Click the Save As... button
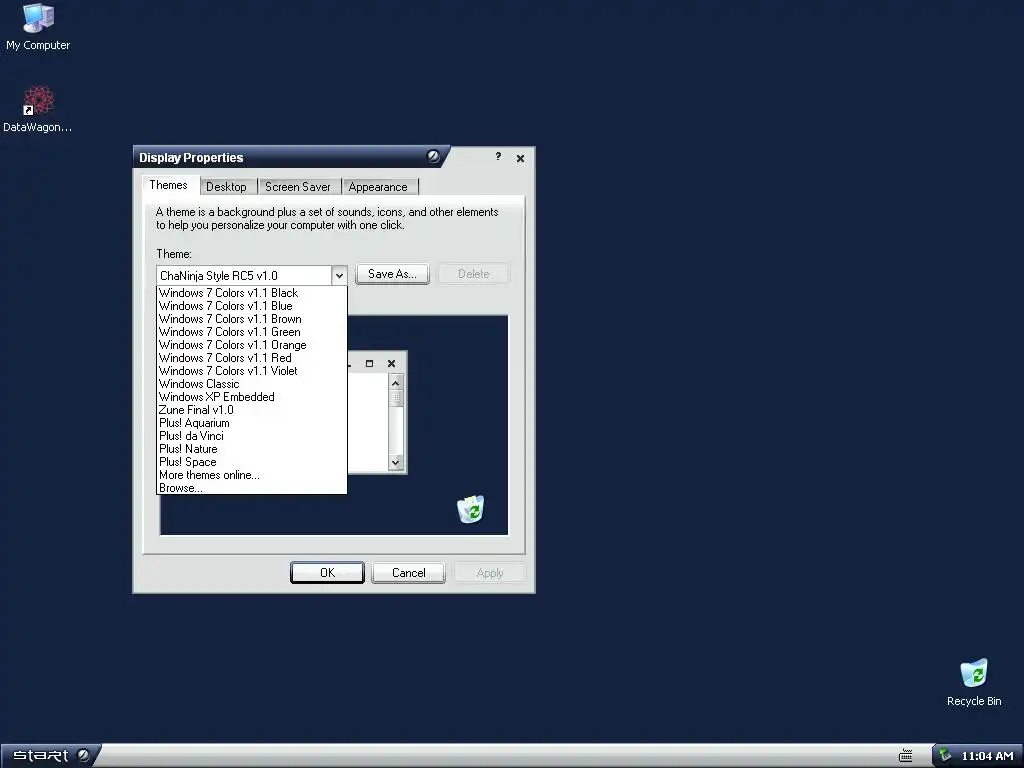The height and width of the screenshot is (768, 1024). tap(392, 274)
